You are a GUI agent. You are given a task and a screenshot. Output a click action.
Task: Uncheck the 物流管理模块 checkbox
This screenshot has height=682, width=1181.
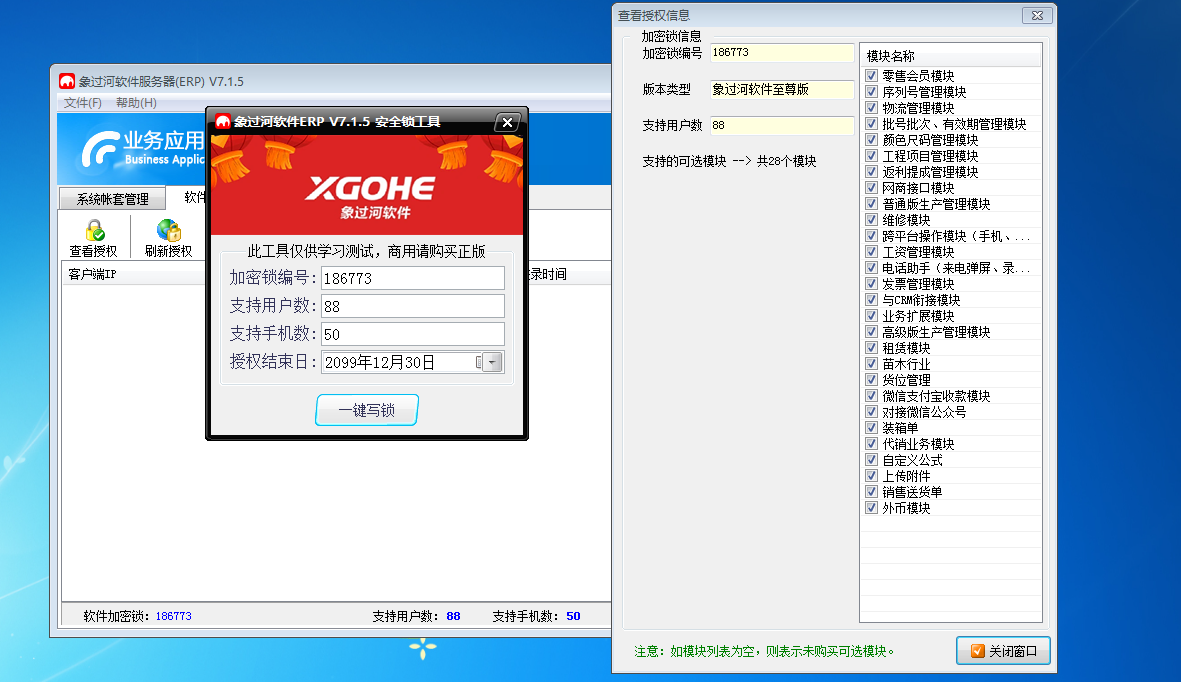pyautogui.click(x=871, y=108)
